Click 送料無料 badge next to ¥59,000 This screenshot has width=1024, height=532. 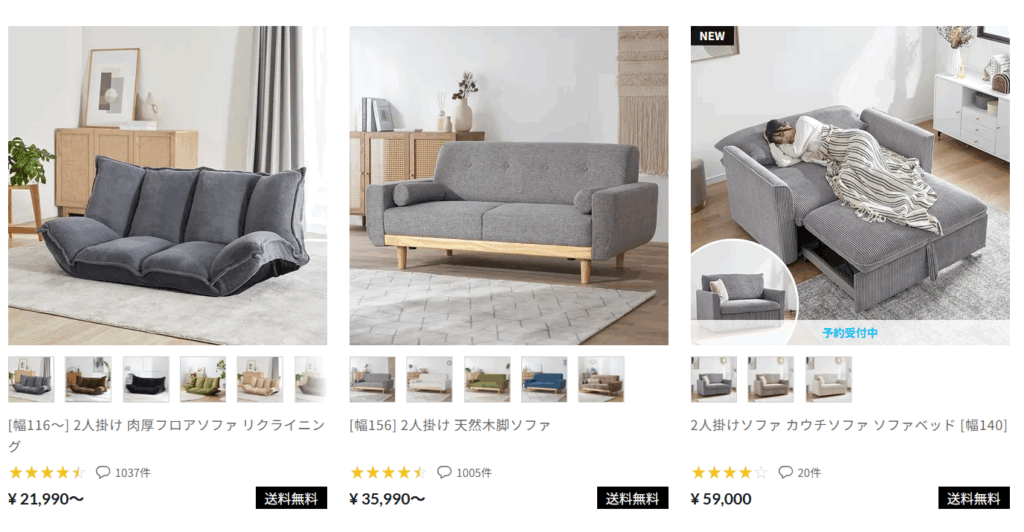pos(974,498)
